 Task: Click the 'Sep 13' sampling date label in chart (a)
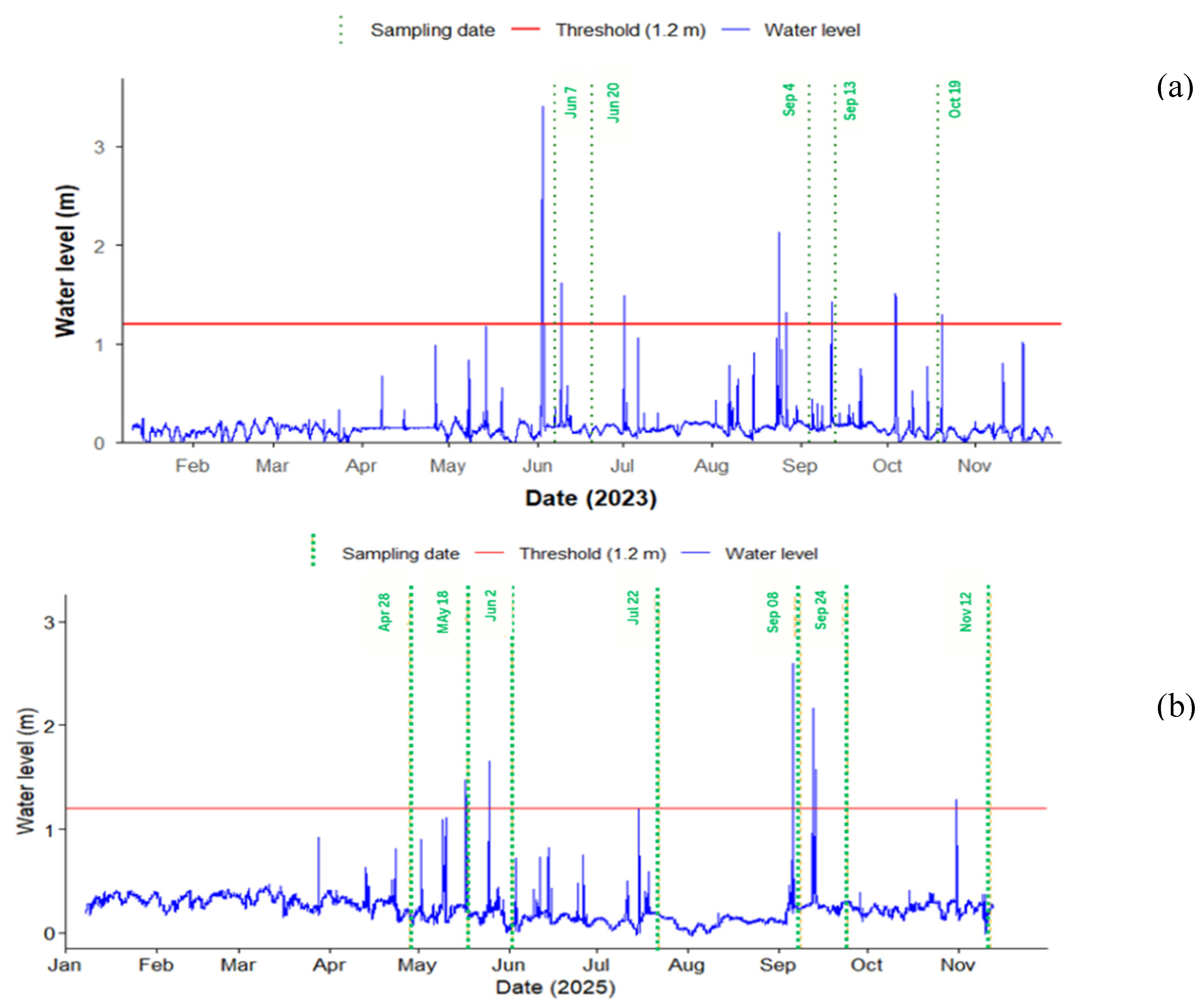click(850, 100)
